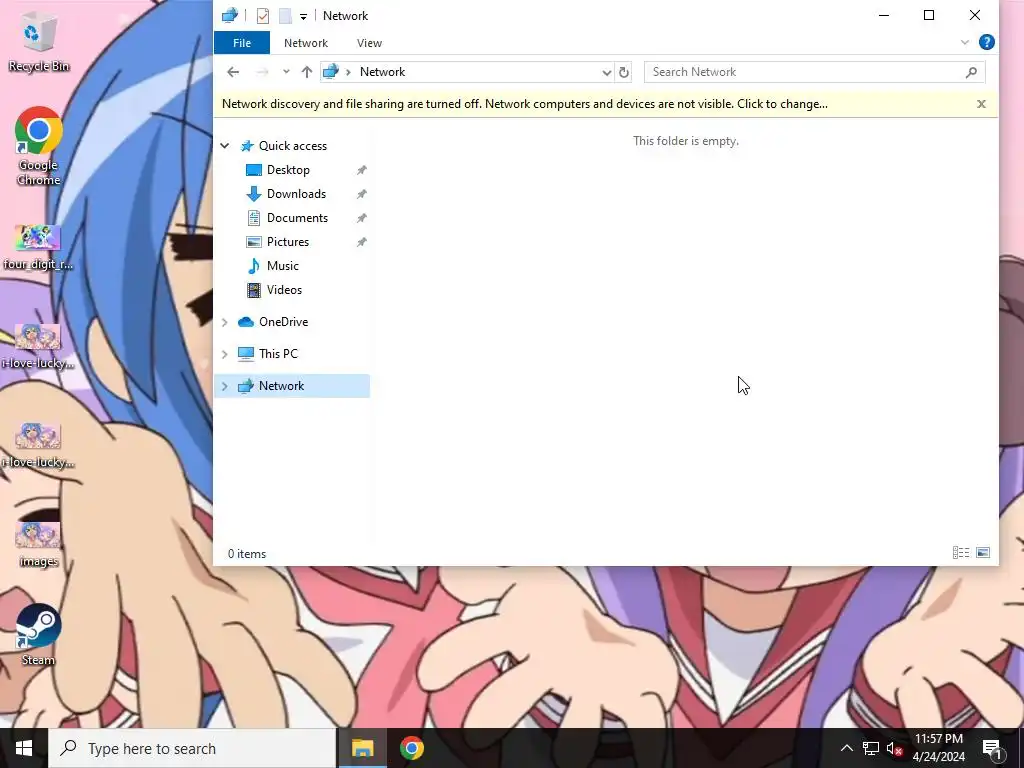
Task: Expand the Network tree node
Action: point(225,386)
